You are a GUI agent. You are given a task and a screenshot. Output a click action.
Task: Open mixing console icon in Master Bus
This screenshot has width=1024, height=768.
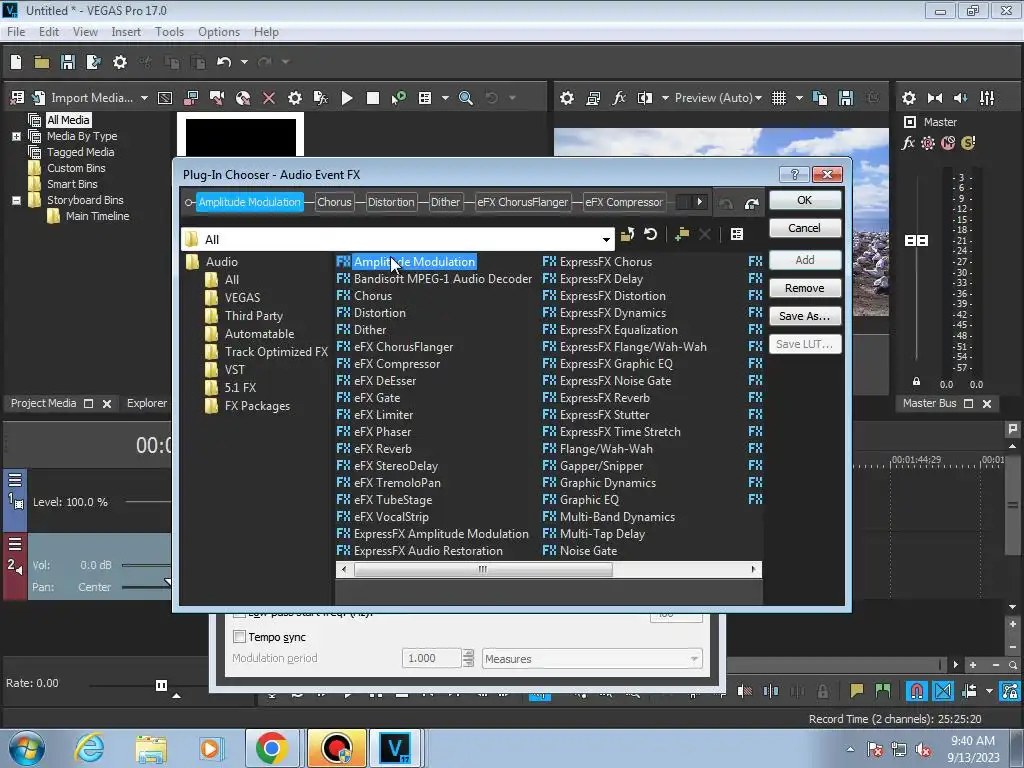click(987, 98)
